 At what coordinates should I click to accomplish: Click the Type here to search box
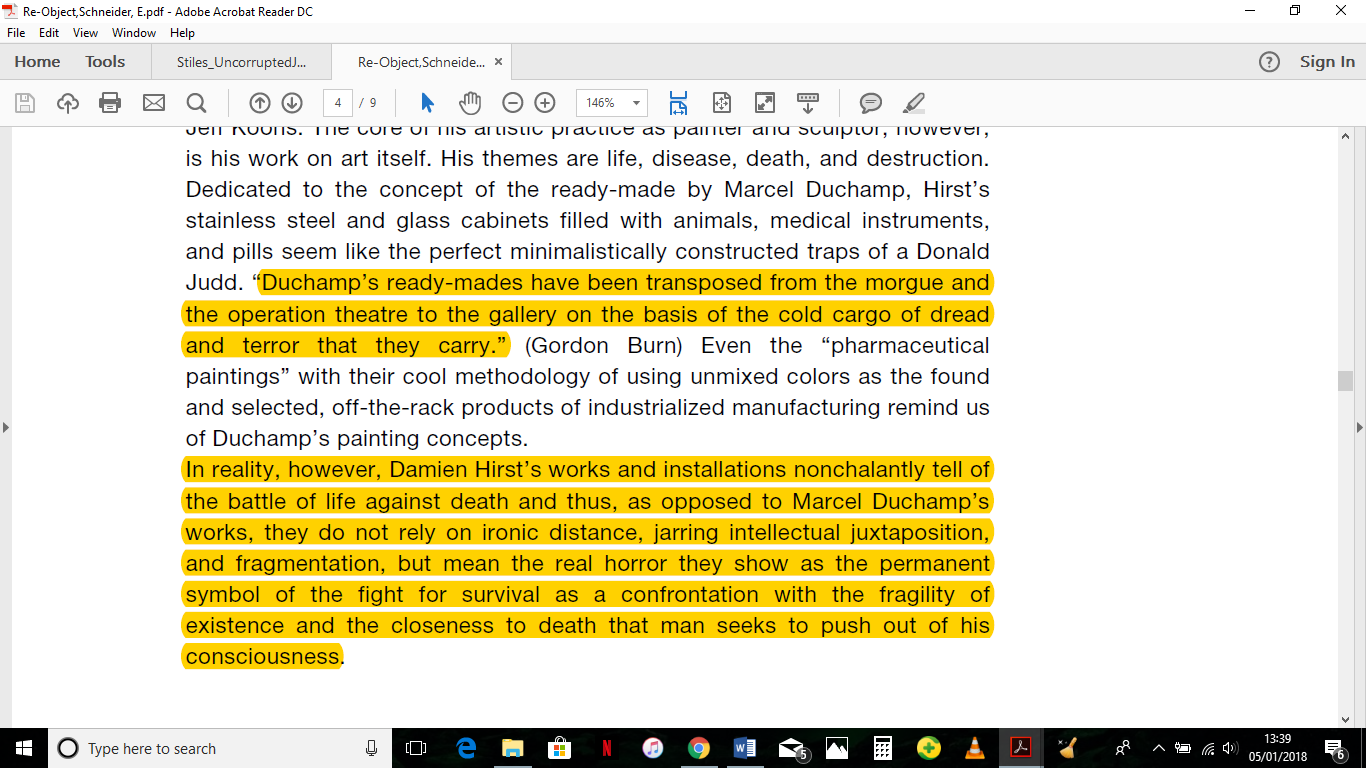(x=220, y=748)
